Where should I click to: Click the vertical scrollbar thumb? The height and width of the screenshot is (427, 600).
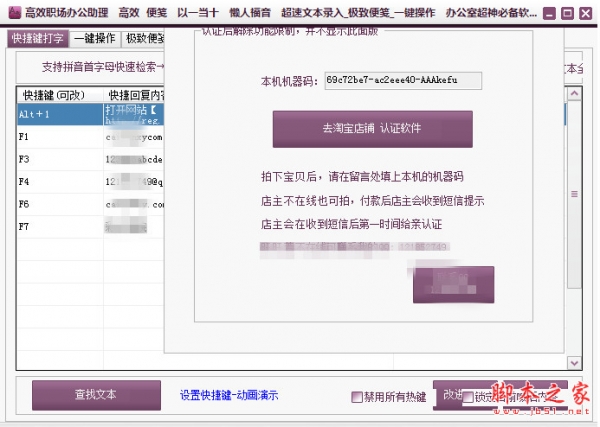point(574,194)
